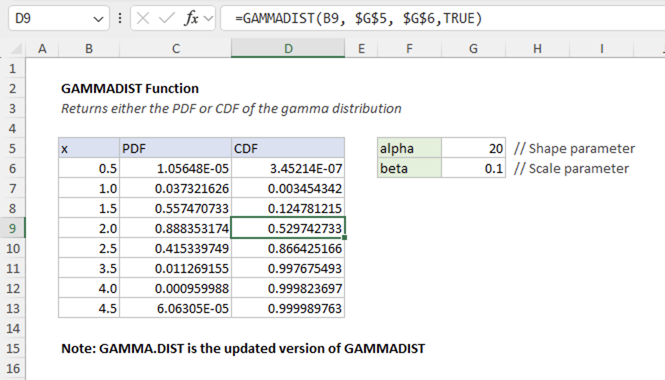Viewport: 665px width, 380px height.
Task: Select PDF cell 0.557470733
Action: (176, 208)
